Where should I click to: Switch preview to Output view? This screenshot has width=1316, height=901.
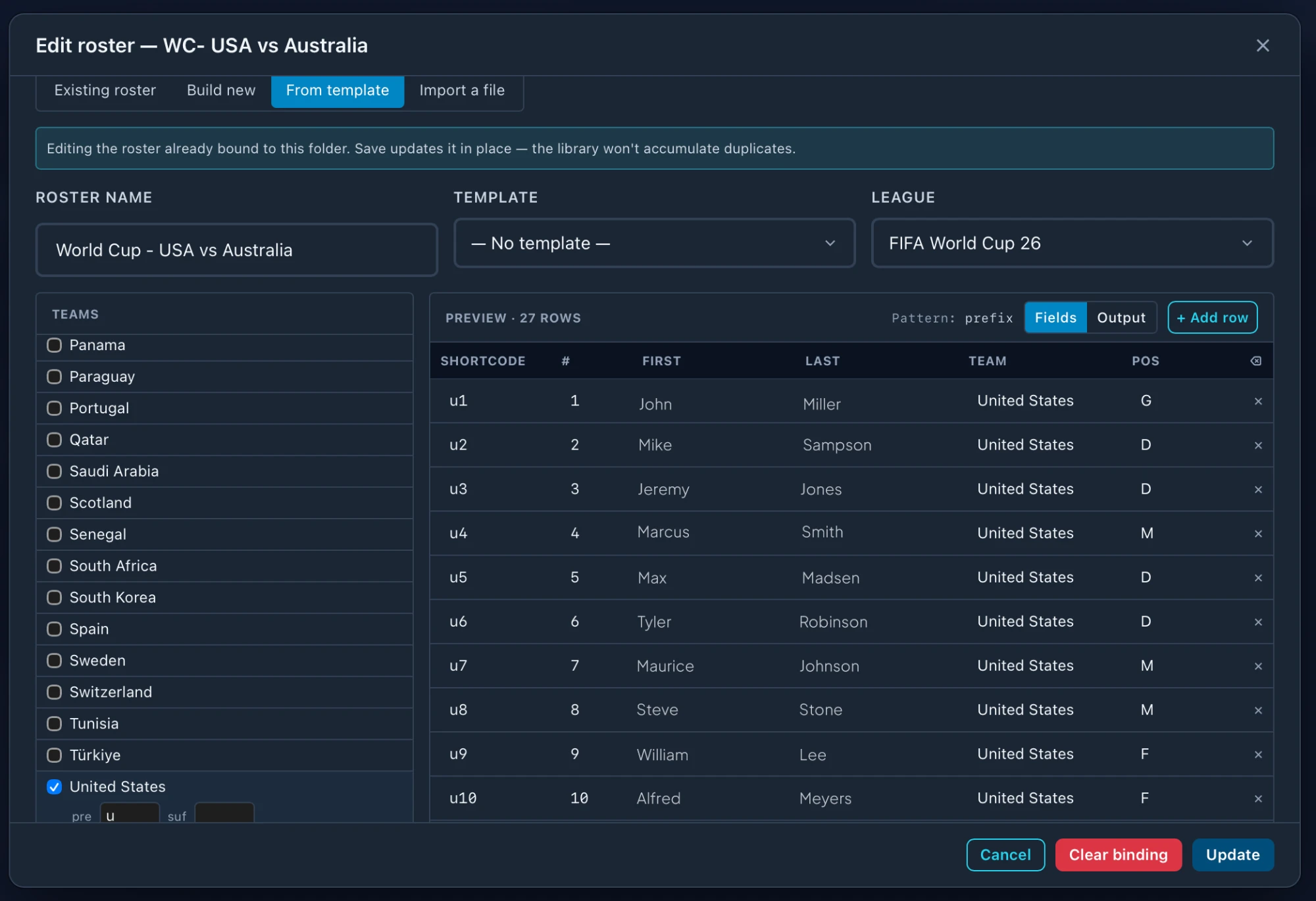coord(1121,317)
